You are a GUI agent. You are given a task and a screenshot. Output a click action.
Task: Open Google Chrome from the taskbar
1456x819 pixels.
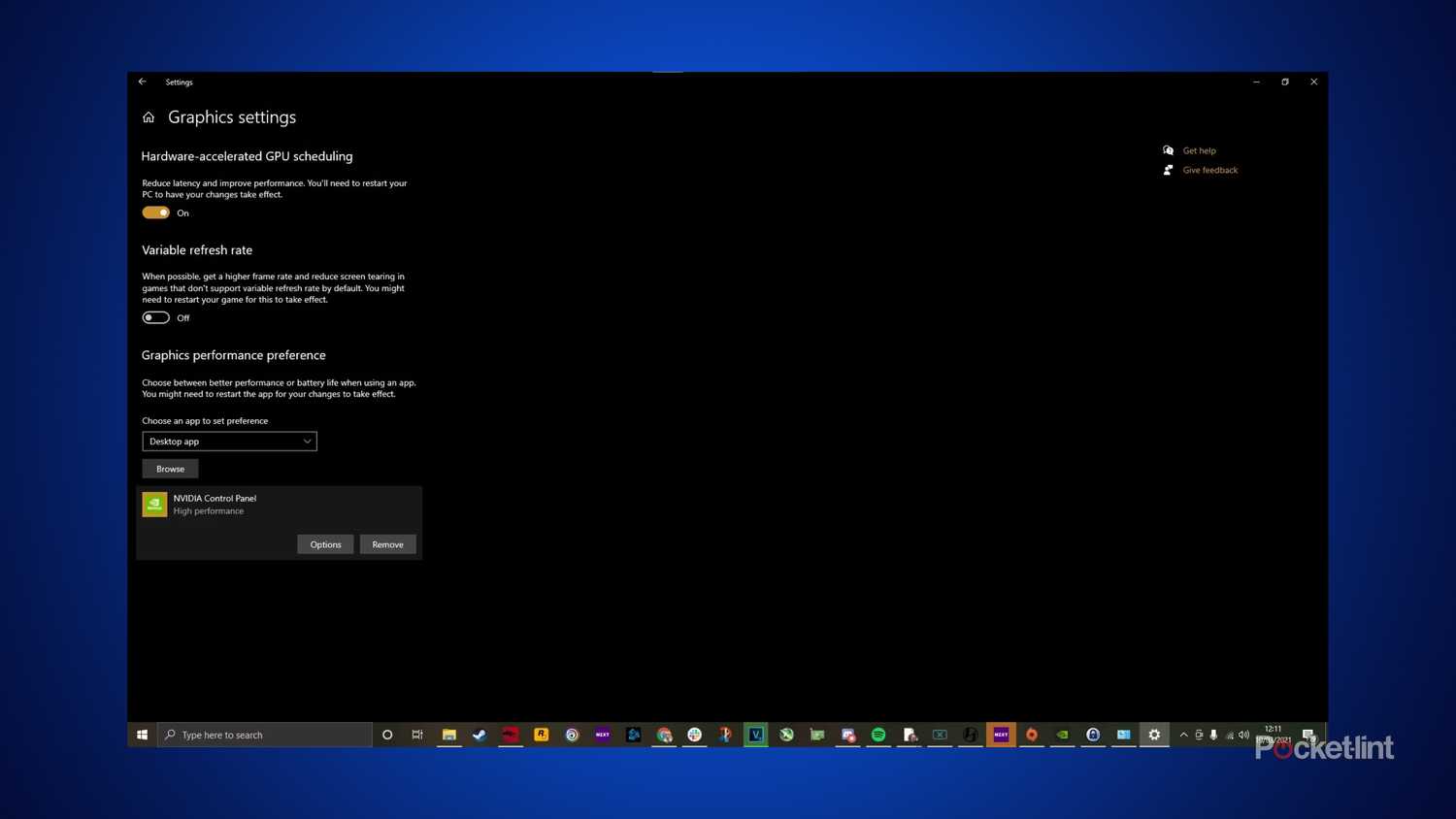coord(665,735)
